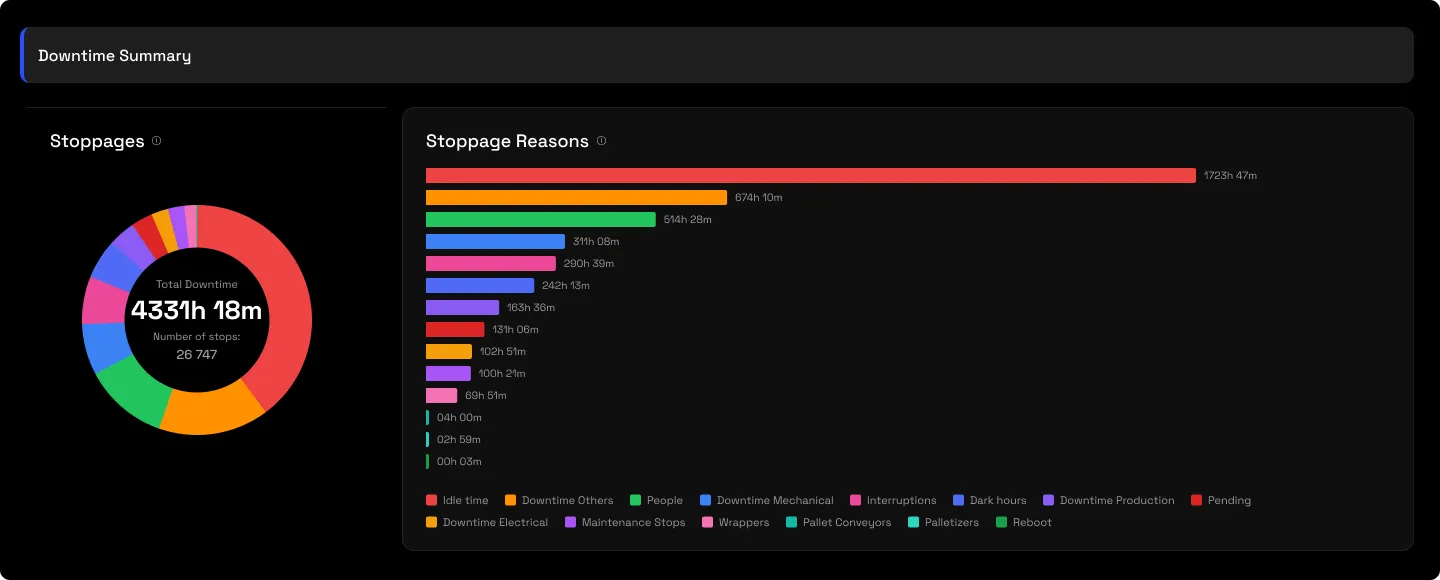The image size is (1440, 580).
Task: Select the green bar beside 514h 28m
Action: pos(541,219)
